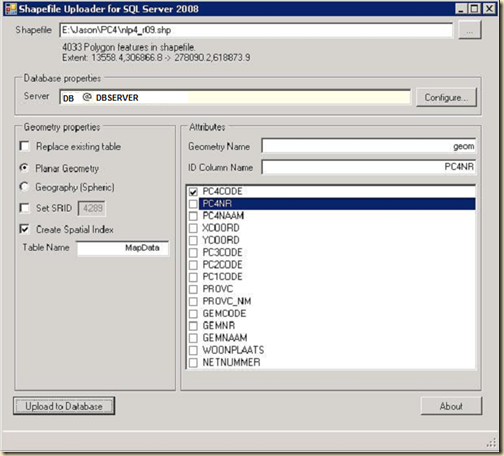Open the About dialog
This screenshot has height=456, width=504.
pyautogui.click(x=451, y=406)
